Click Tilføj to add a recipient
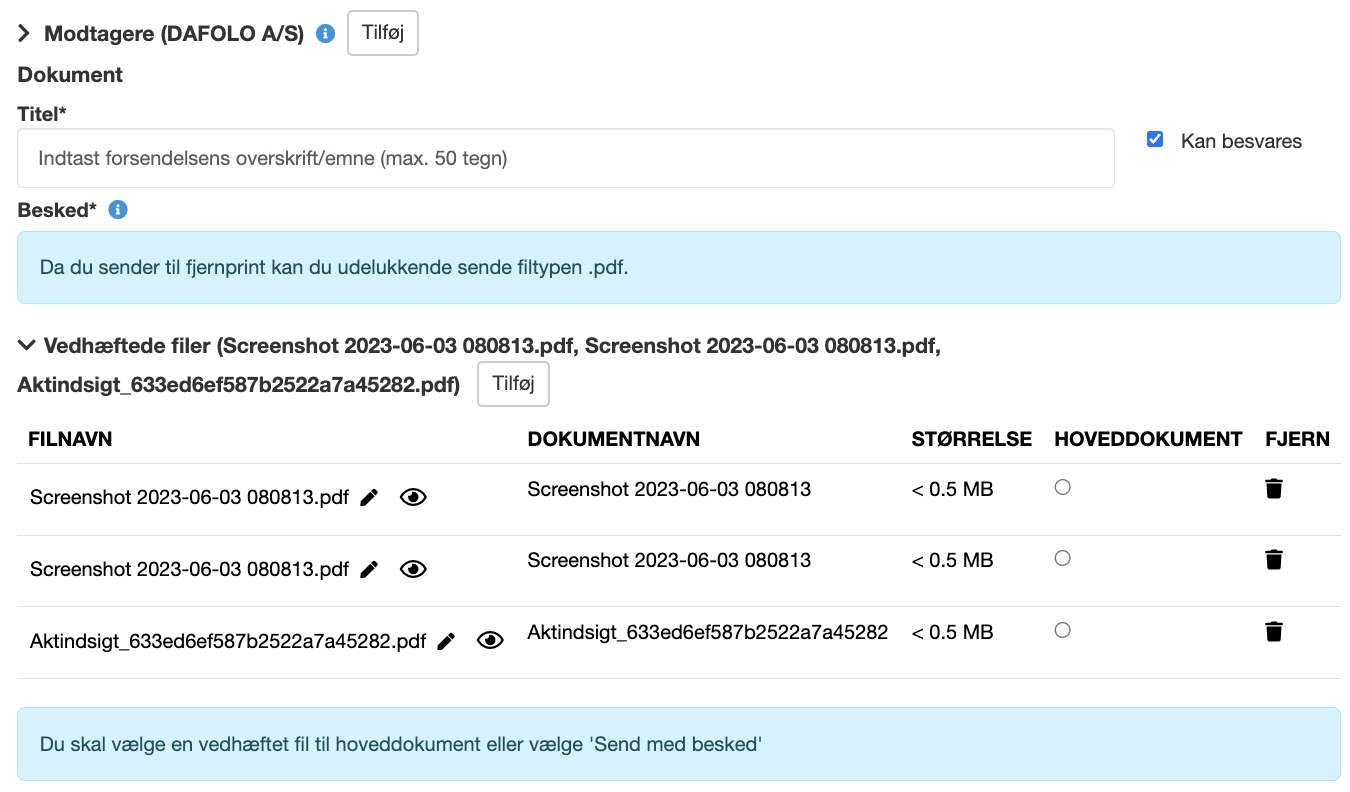This screenshot has width=1350, height=792. pos(382,33)
